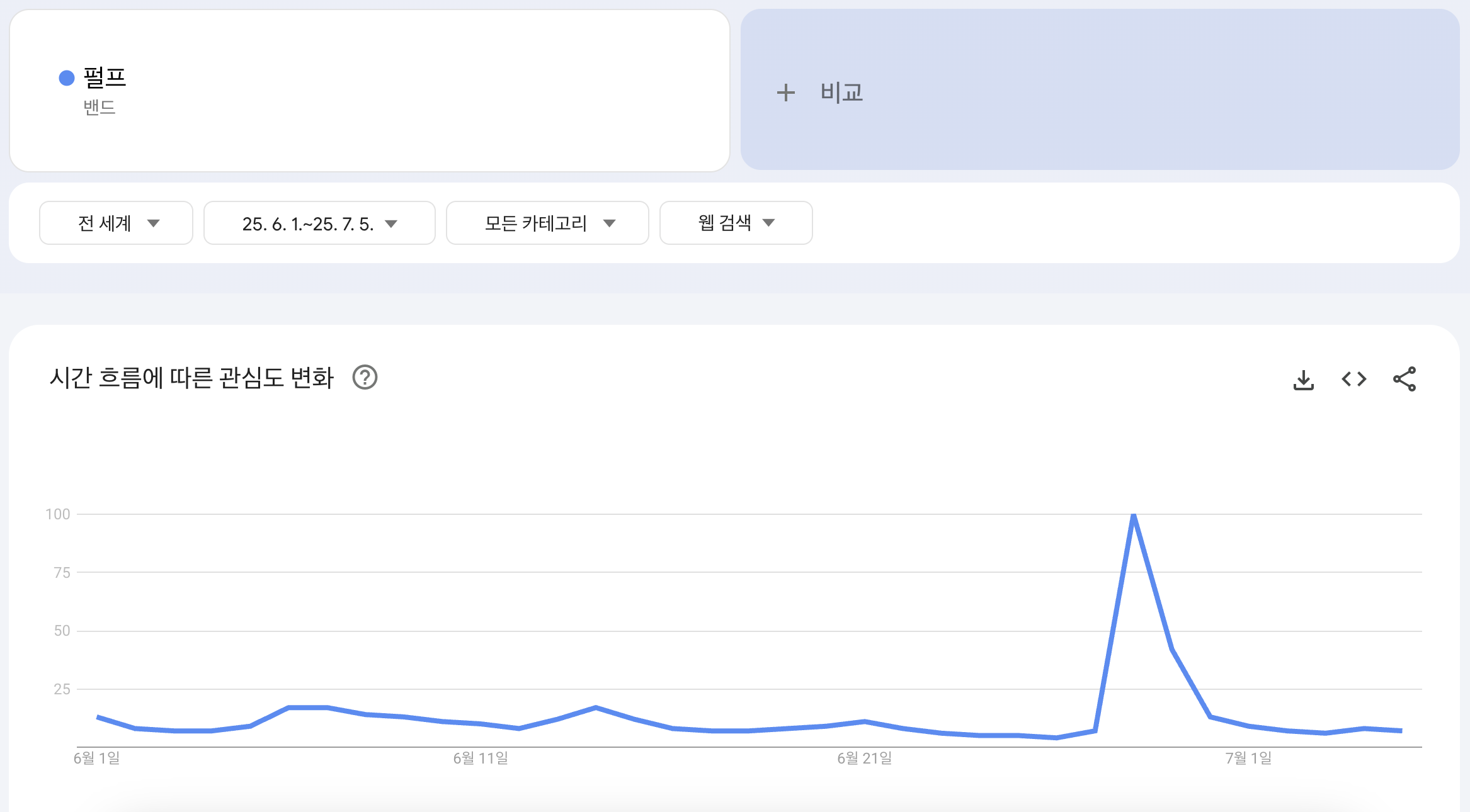Image resolution: width=1470 pixels, height=812 pixels.
Task: Open the help question mark icon
Action: 365,378
